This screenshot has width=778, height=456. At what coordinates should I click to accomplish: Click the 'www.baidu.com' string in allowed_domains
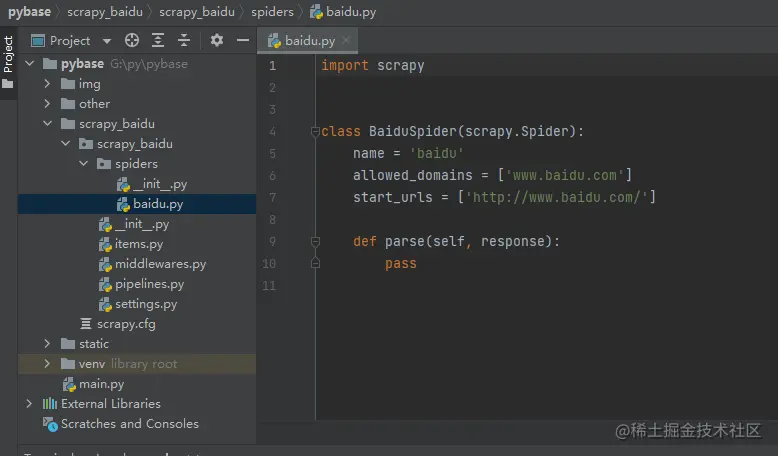click(564, 175)
